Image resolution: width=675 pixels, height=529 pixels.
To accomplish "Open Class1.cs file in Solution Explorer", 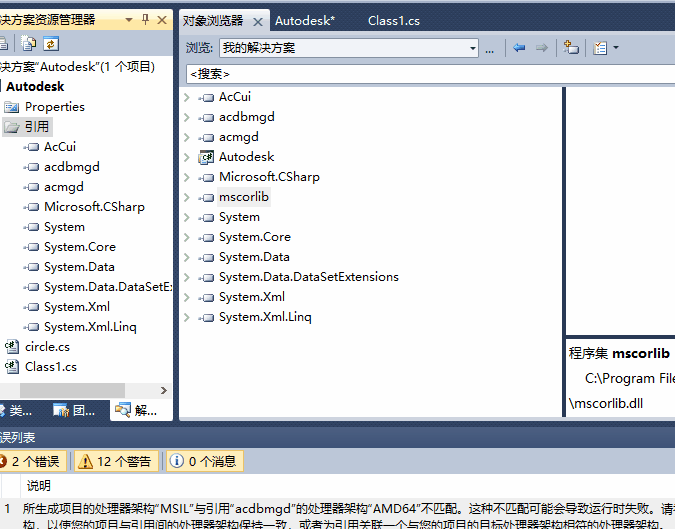I will pyautogui.click(x=51, y=367).
